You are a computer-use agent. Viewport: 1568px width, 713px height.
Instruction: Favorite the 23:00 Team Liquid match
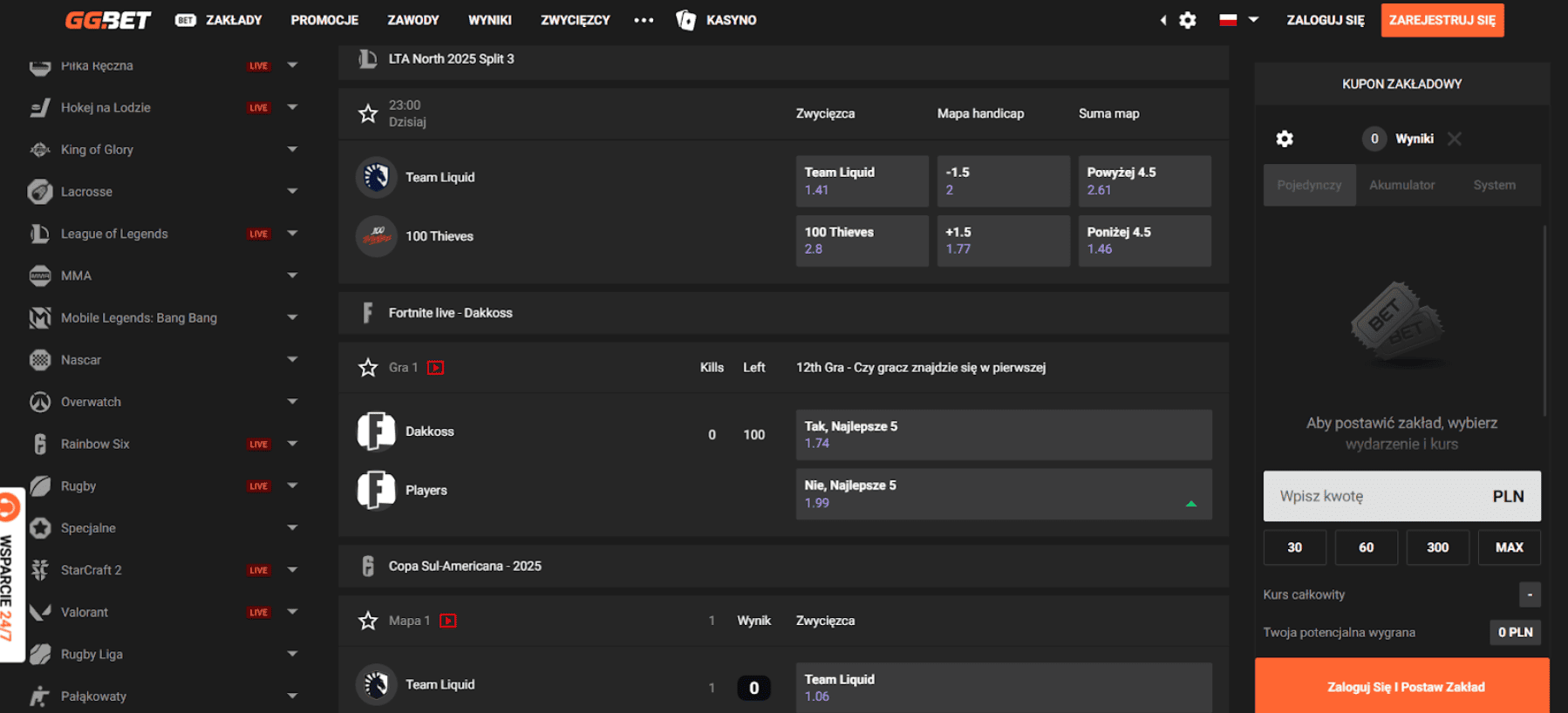coord(368,113)
